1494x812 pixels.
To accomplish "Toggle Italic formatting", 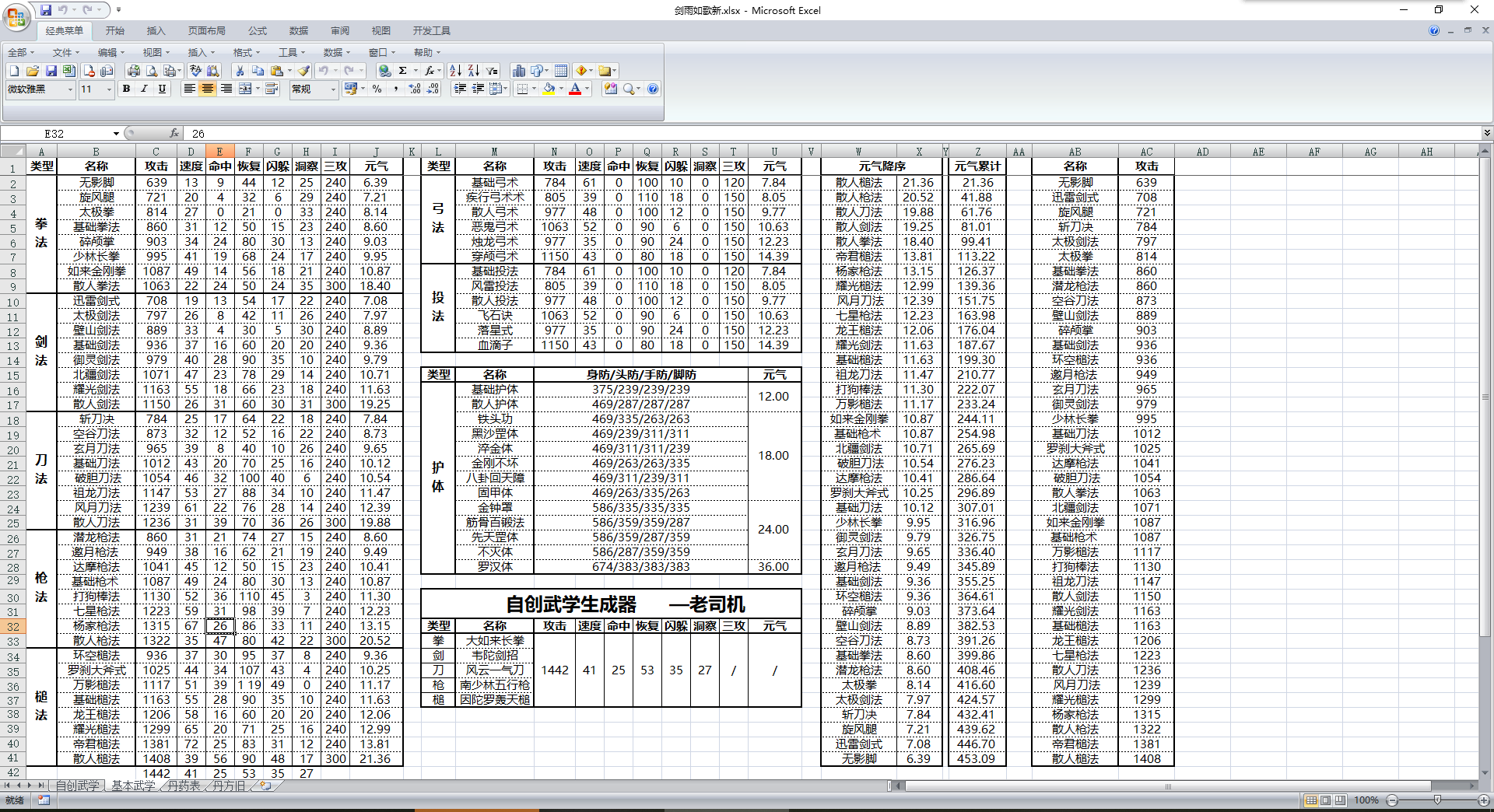I will coord(144,89).
